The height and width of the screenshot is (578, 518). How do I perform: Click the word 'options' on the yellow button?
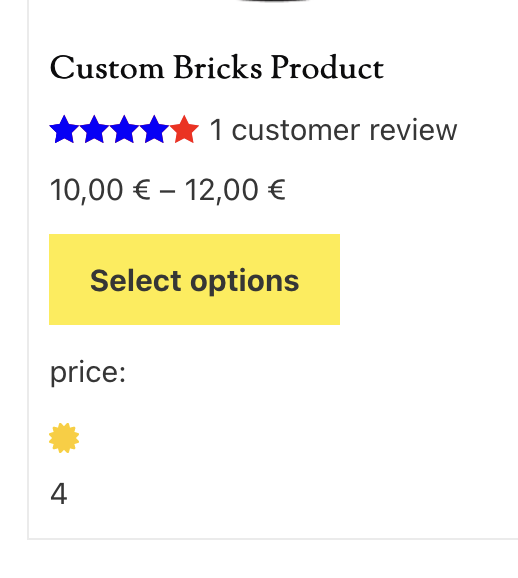click(245, 282)
